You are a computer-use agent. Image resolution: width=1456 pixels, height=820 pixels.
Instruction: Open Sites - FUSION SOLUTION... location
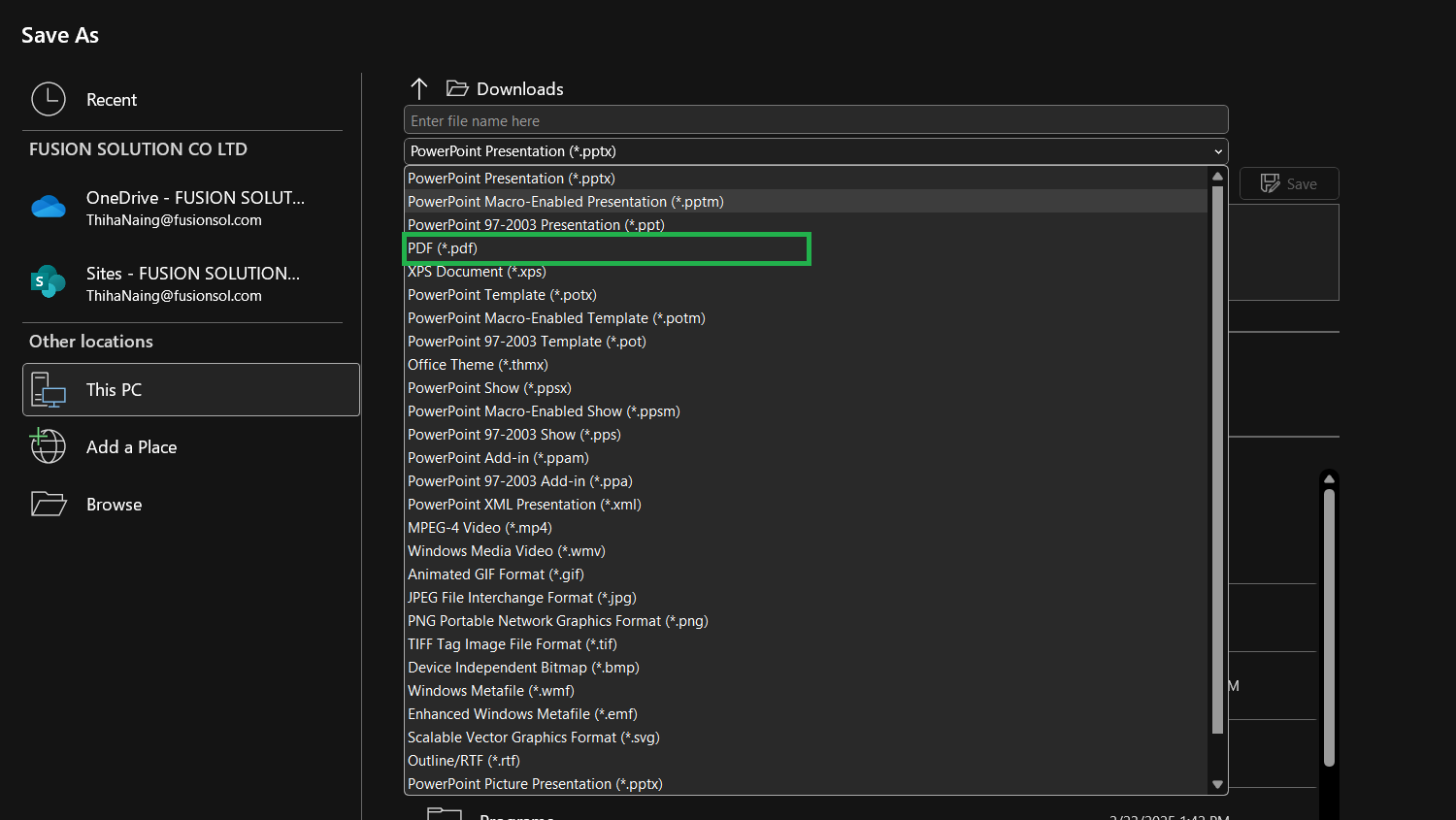(x=191, y=283)
